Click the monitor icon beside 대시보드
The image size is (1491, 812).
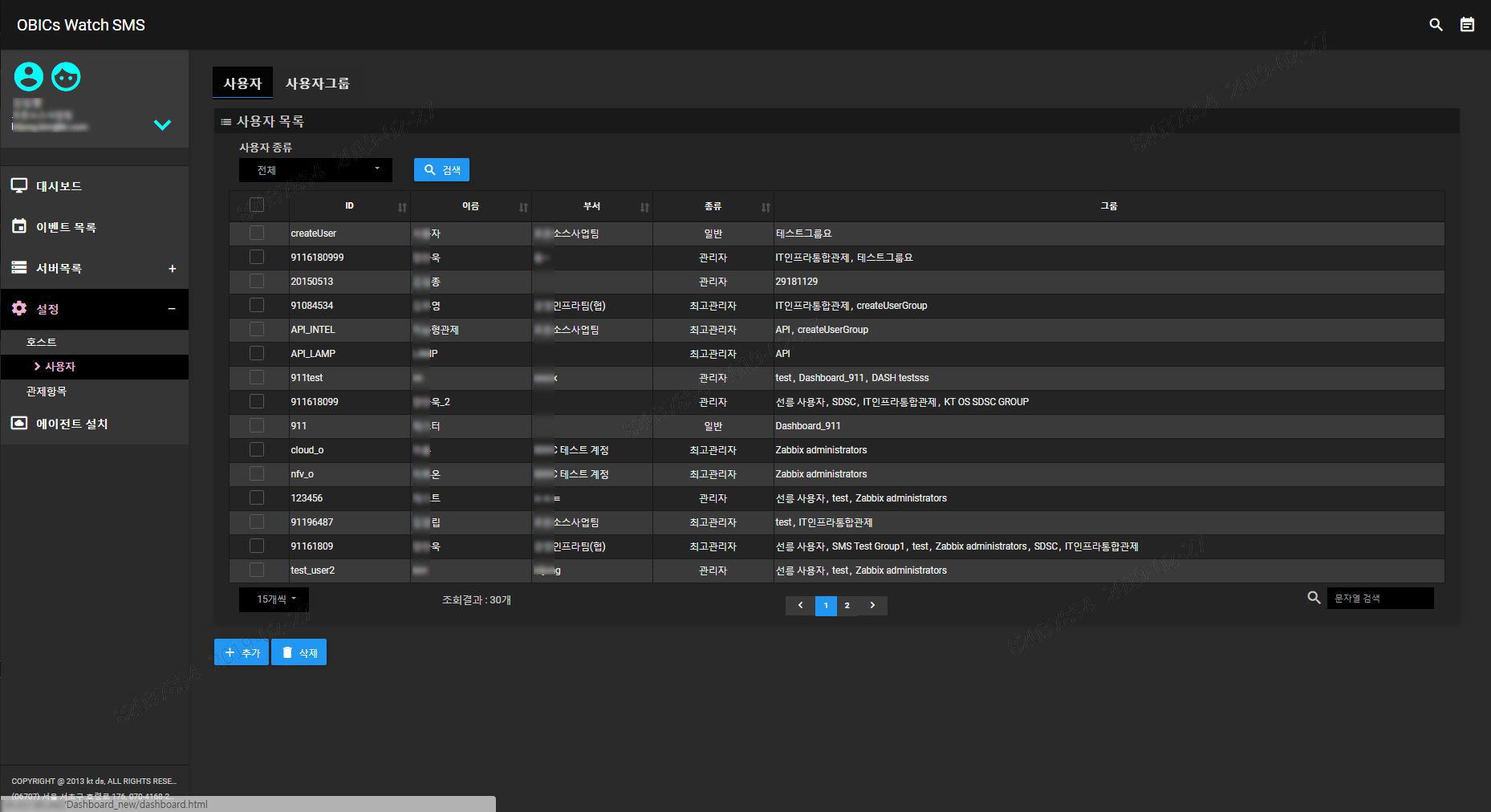click(19, 185)
